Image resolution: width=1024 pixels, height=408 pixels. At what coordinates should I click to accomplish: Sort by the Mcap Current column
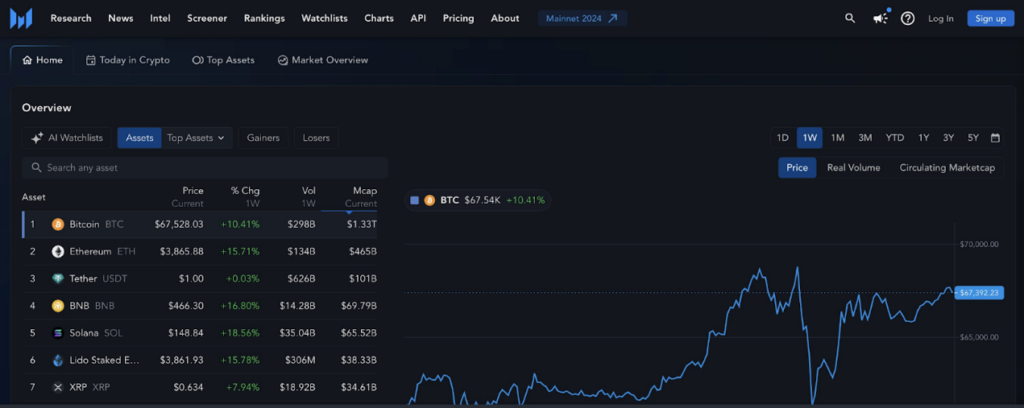pos(361,197)
